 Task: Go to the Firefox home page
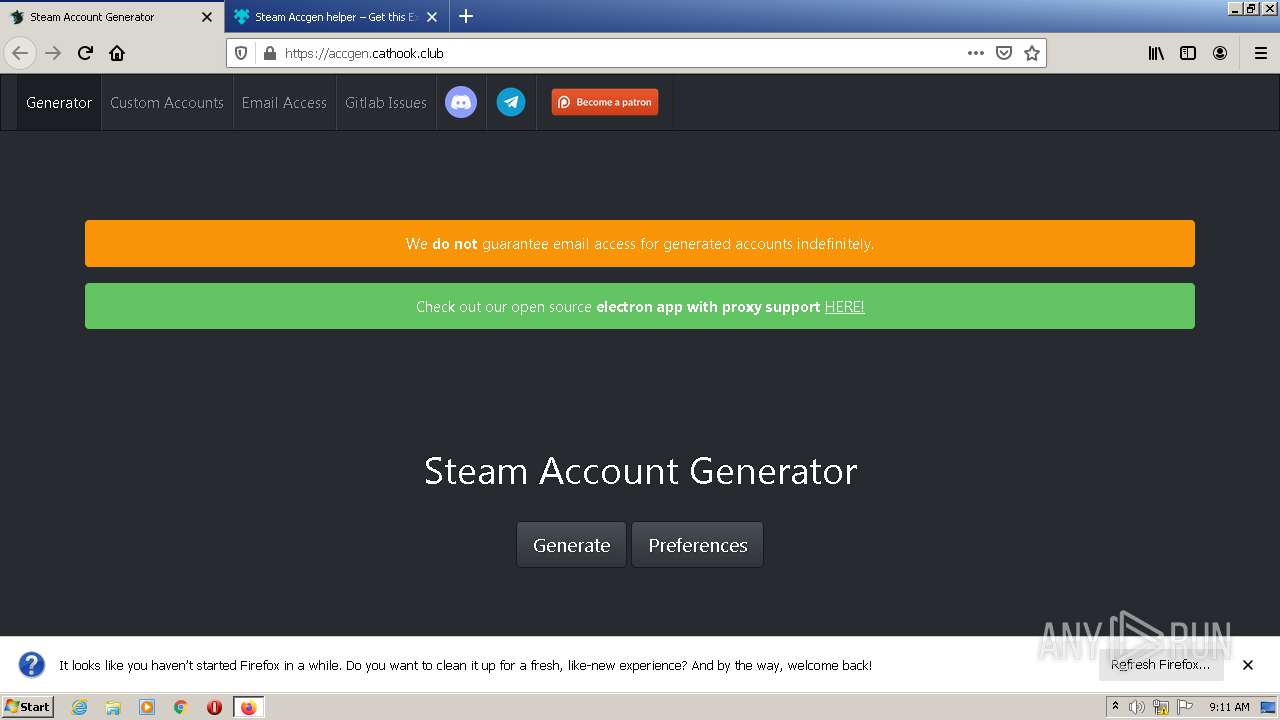point(117,53)
